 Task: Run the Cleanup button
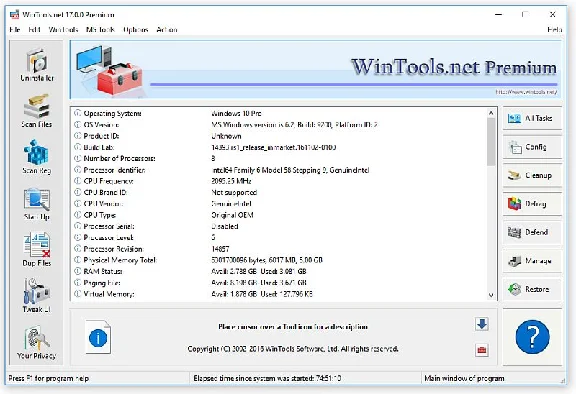click(532, 176)
